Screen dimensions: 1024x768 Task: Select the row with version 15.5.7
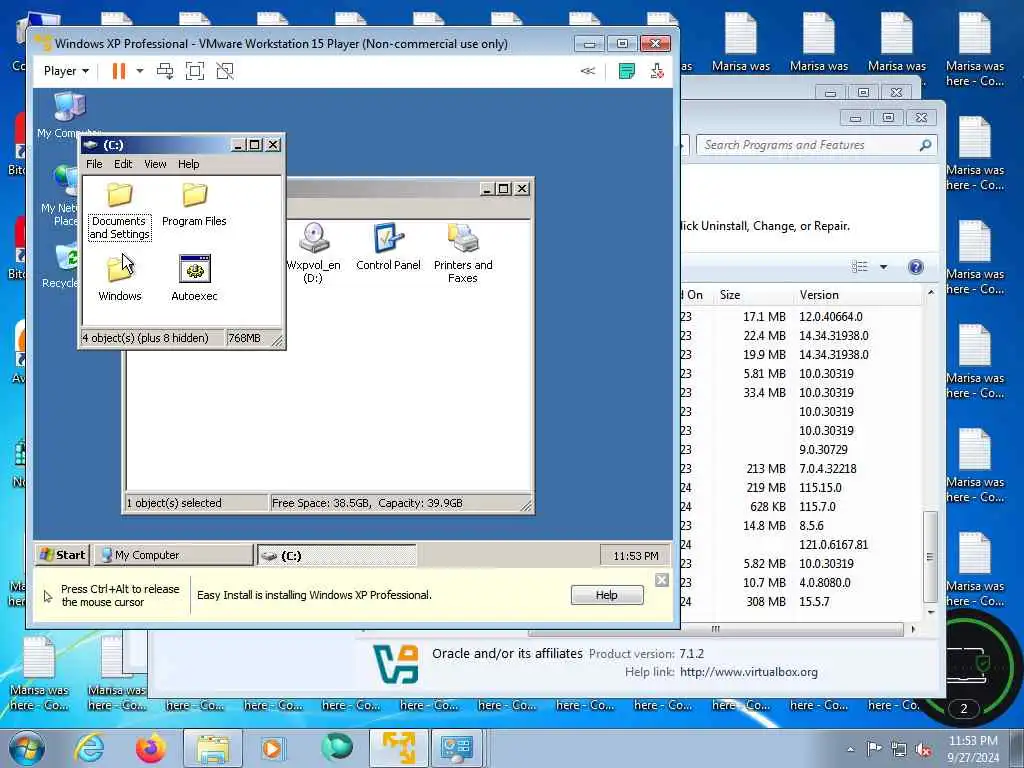coord(803,601)
